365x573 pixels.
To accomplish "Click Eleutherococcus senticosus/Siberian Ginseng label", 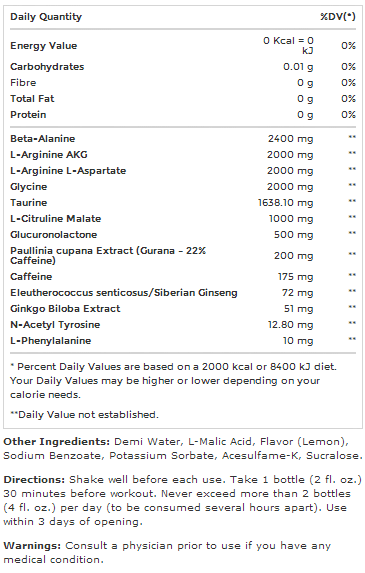I will [124, 293].
